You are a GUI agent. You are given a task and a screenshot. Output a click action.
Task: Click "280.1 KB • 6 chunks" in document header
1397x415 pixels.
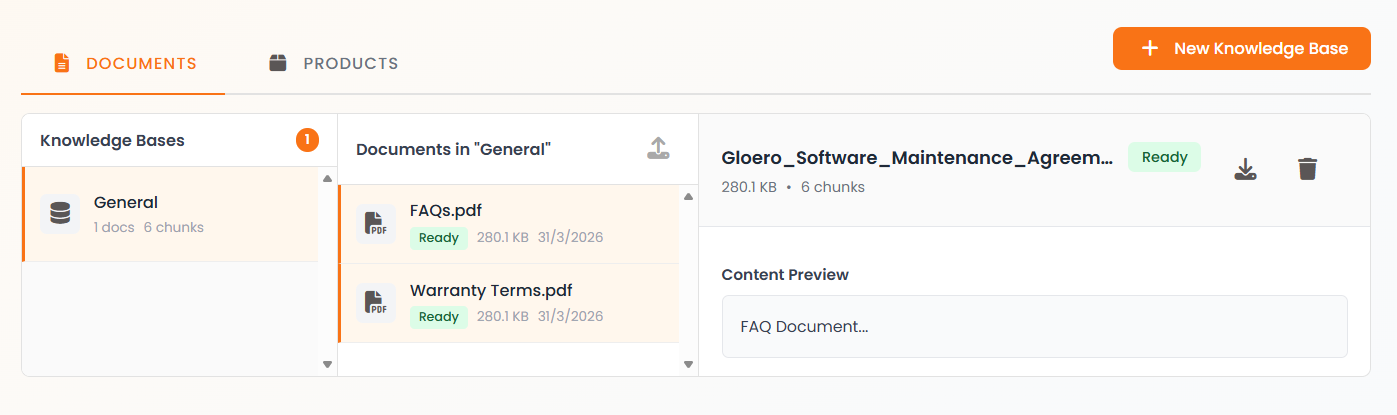[793, 187]
